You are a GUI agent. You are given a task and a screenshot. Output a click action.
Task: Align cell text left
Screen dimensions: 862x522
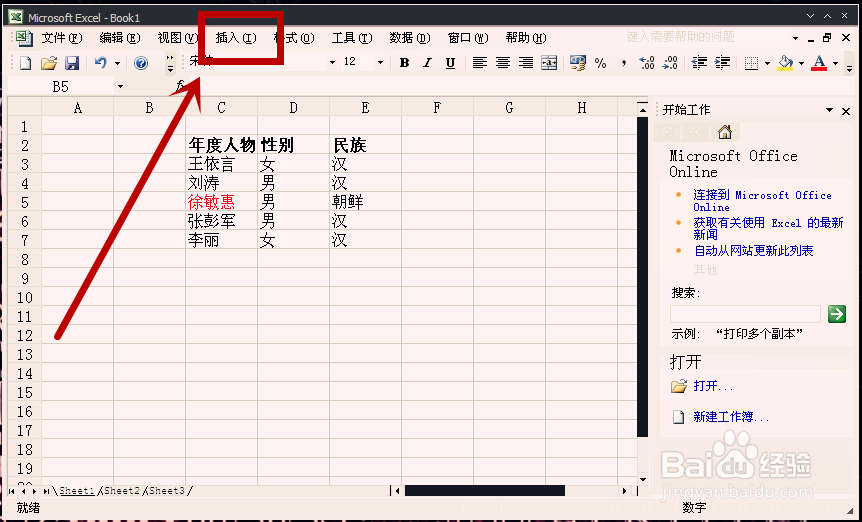[x=479, y=63]
